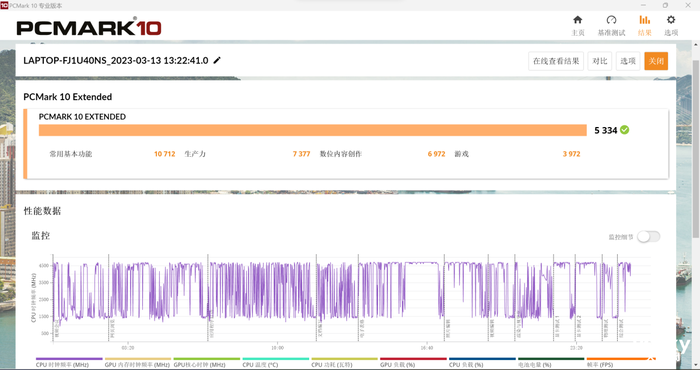This screenshot has width=700, height=370.
Task: Click the 16:40 time label on chart axis
Action: [426, 348]
